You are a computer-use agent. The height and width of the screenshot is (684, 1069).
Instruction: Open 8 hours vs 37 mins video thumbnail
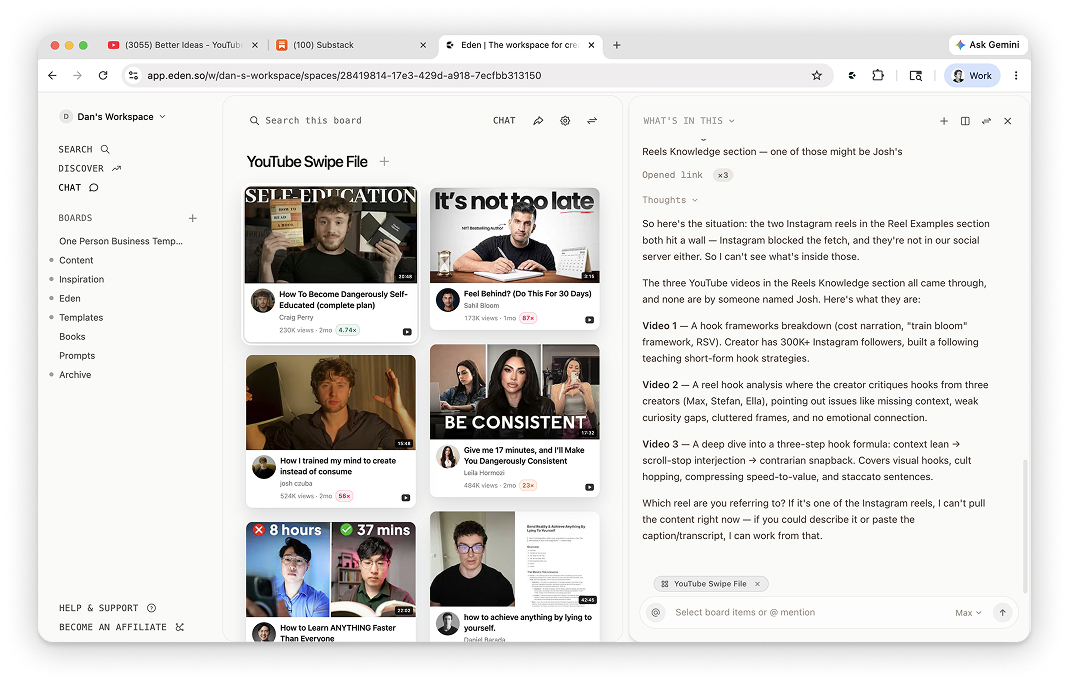[x=331, y=569]
